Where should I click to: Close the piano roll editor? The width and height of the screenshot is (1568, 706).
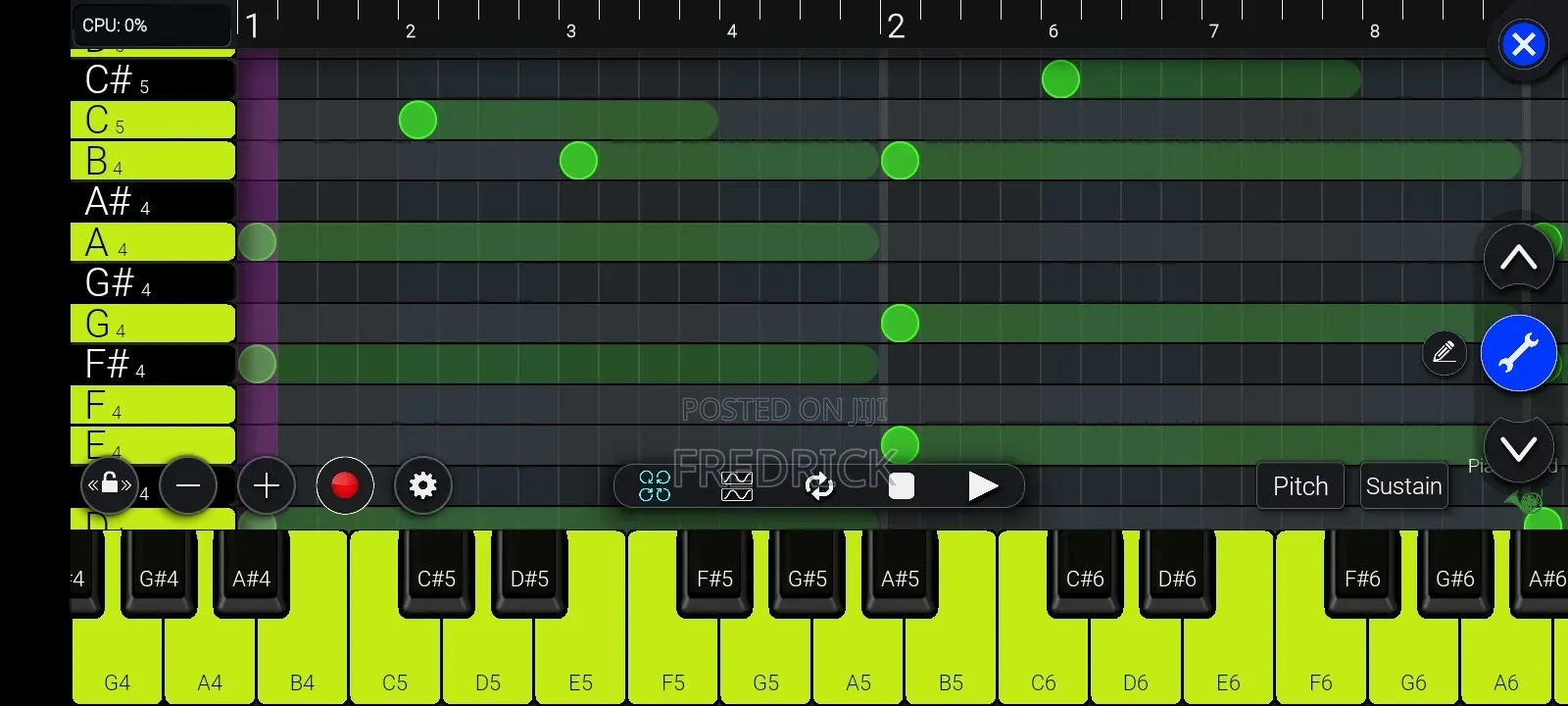click(1524, 44)
